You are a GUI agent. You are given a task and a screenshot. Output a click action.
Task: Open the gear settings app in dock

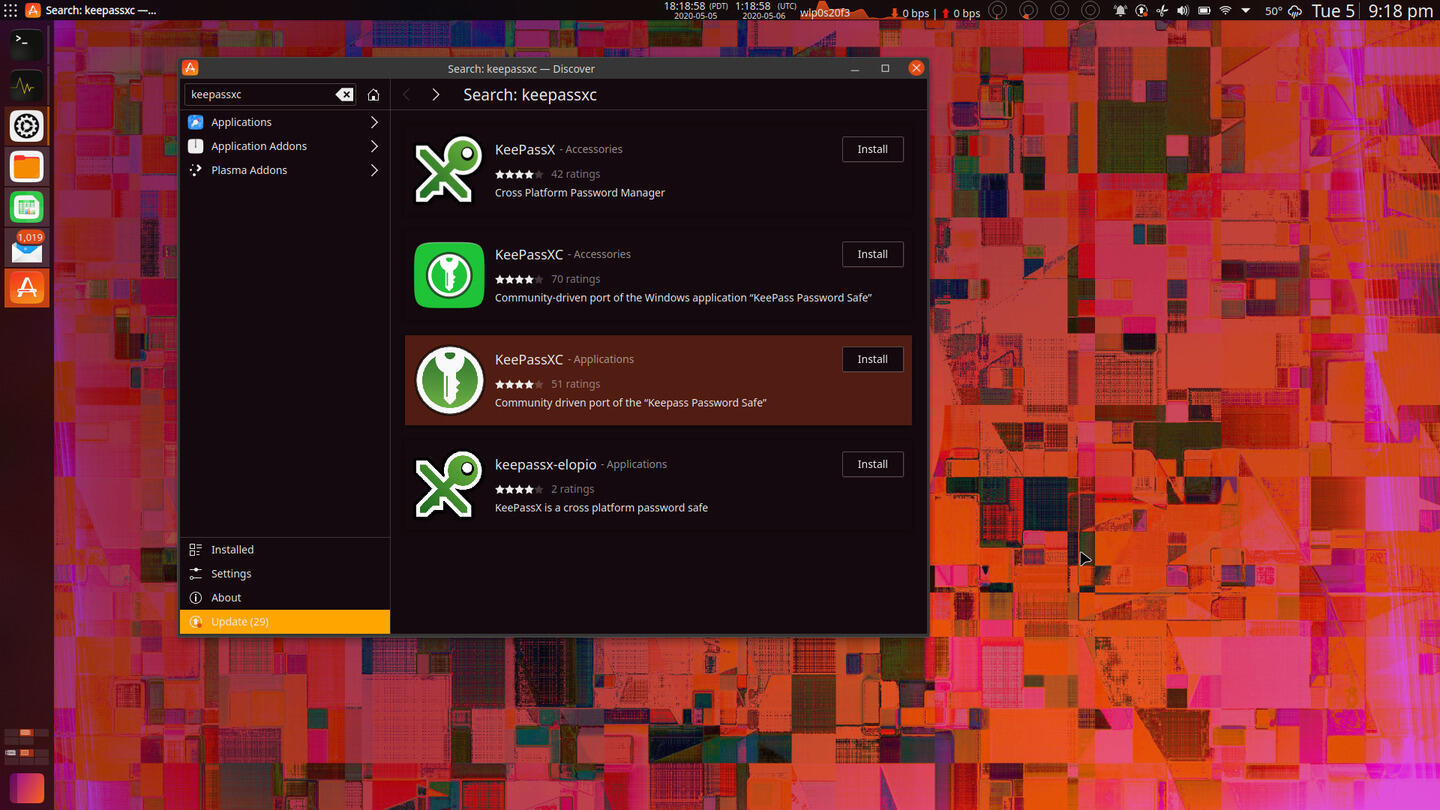click(x=26, y=126)
